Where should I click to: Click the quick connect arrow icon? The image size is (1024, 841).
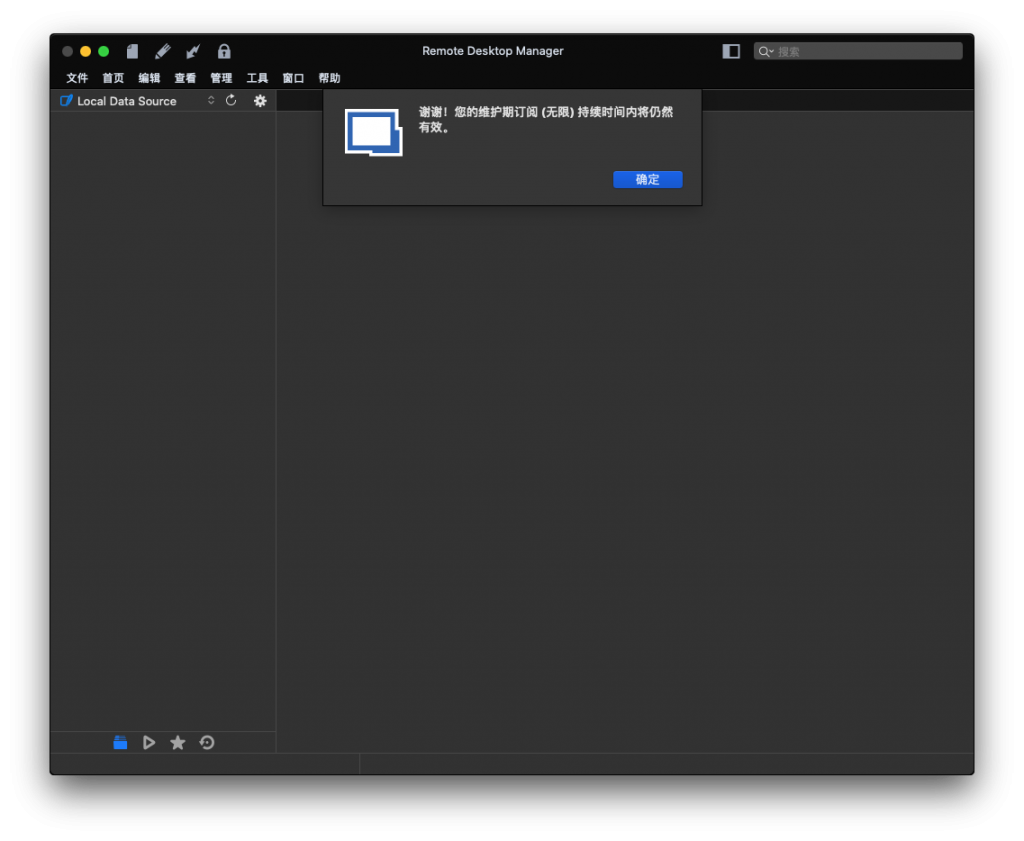(193, 51)
